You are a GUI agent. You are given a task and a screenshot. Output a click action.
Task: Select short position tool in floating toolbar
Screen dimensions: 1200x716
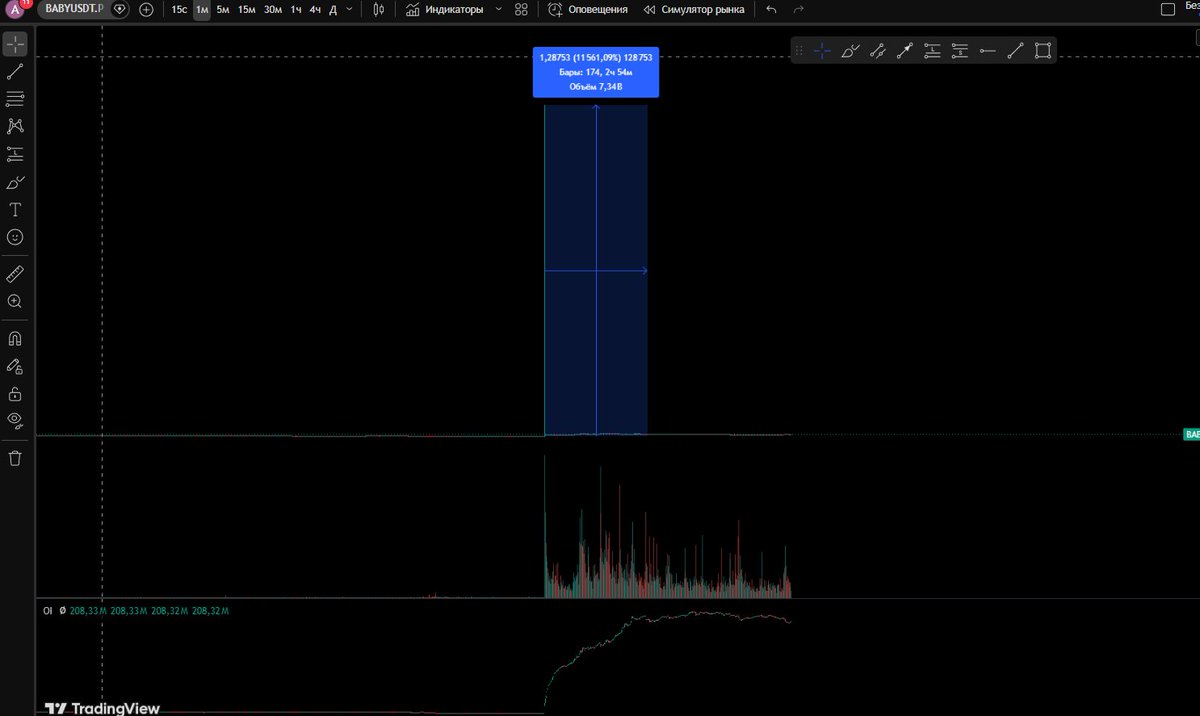[x=960, y=50]
